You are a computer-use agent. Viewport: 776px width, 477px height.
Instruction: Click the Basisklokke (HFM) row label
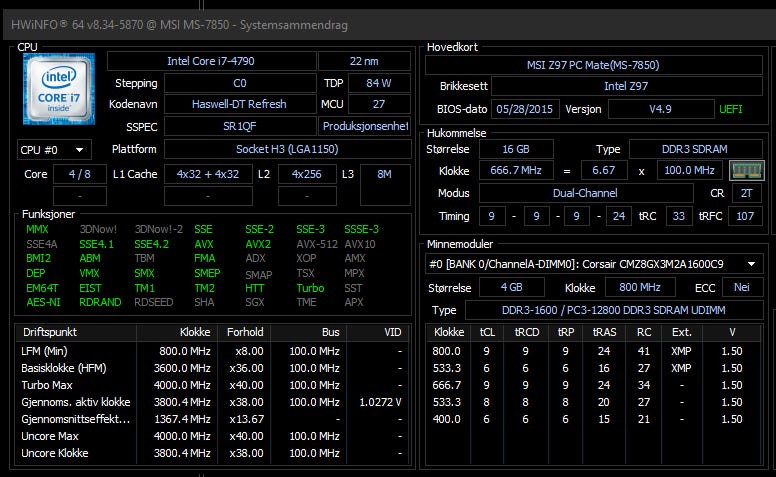click(64, 369)
